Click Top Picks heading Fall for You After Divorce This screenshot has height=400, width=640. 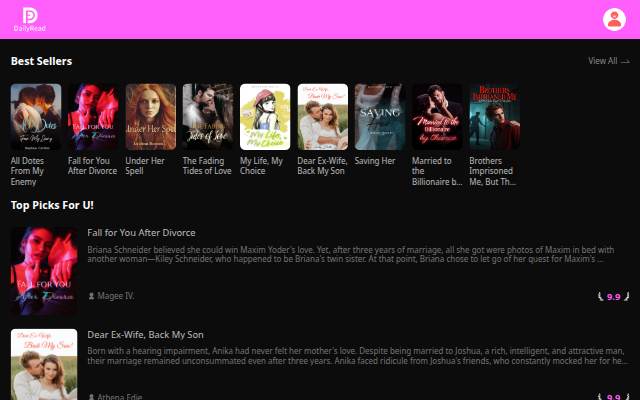click(141, 233)
